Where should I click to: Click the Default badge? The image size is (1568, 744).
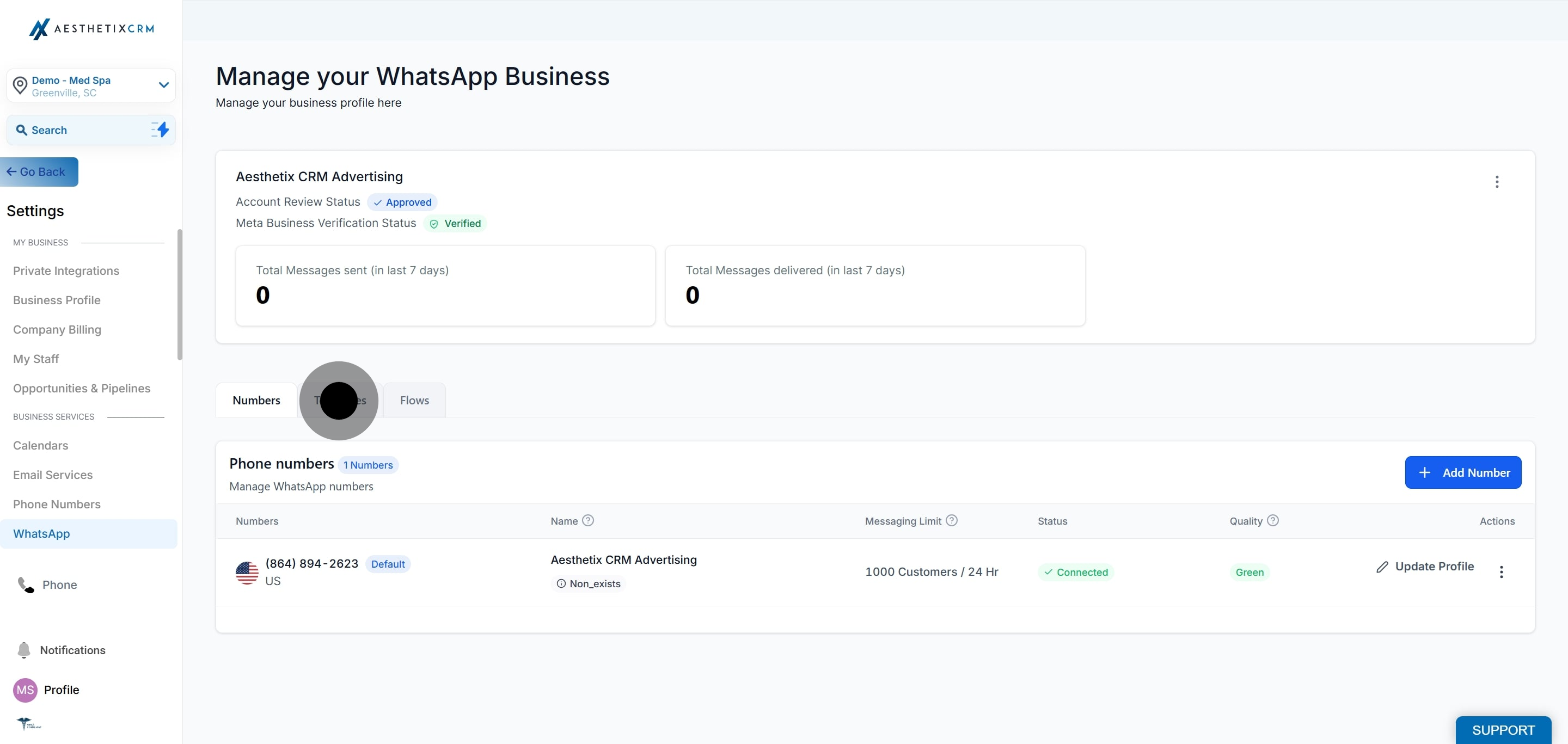388,564
